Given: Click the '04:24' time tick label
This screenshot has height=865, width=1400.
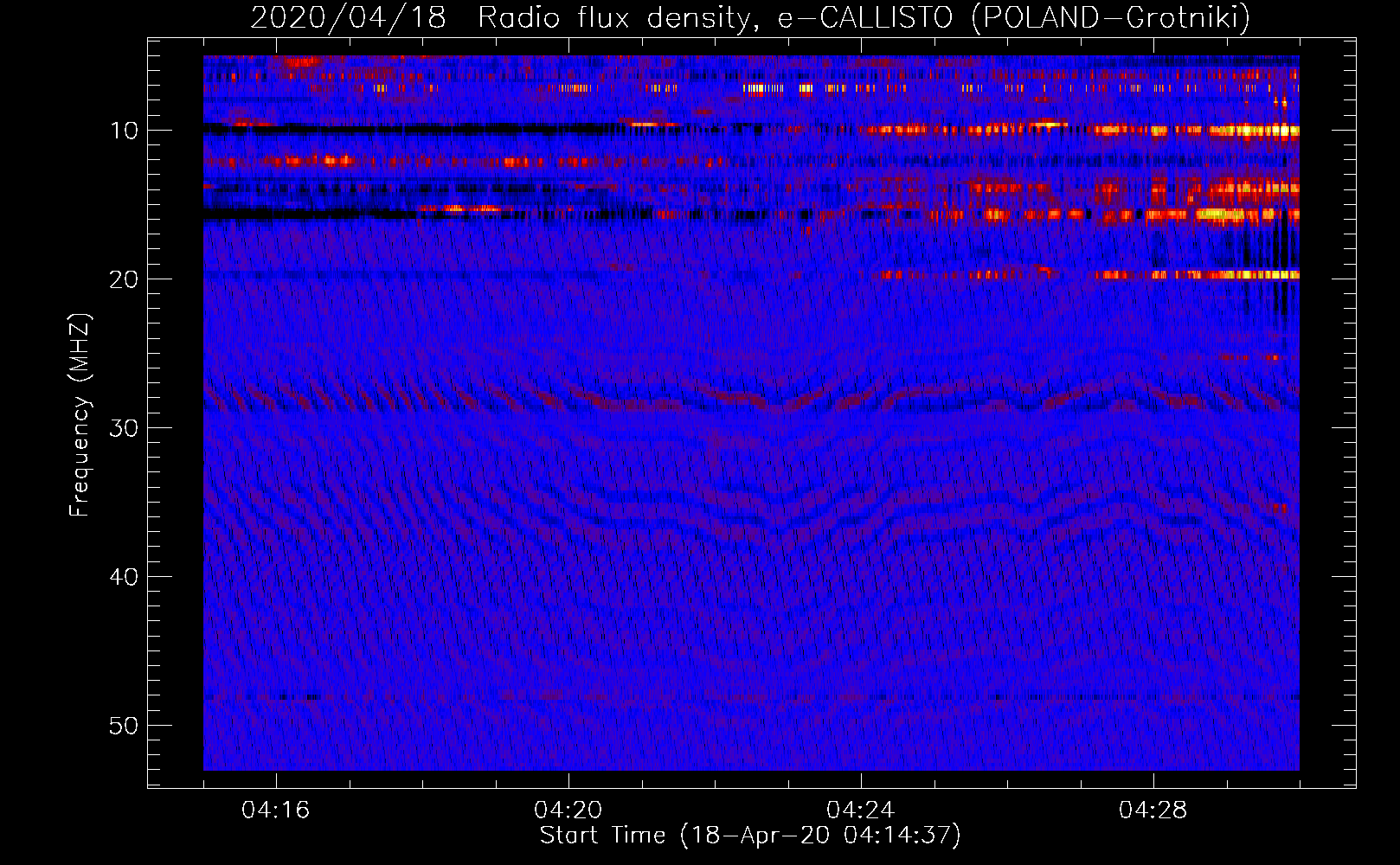Looking at the screenshot, I should [860, 810].
